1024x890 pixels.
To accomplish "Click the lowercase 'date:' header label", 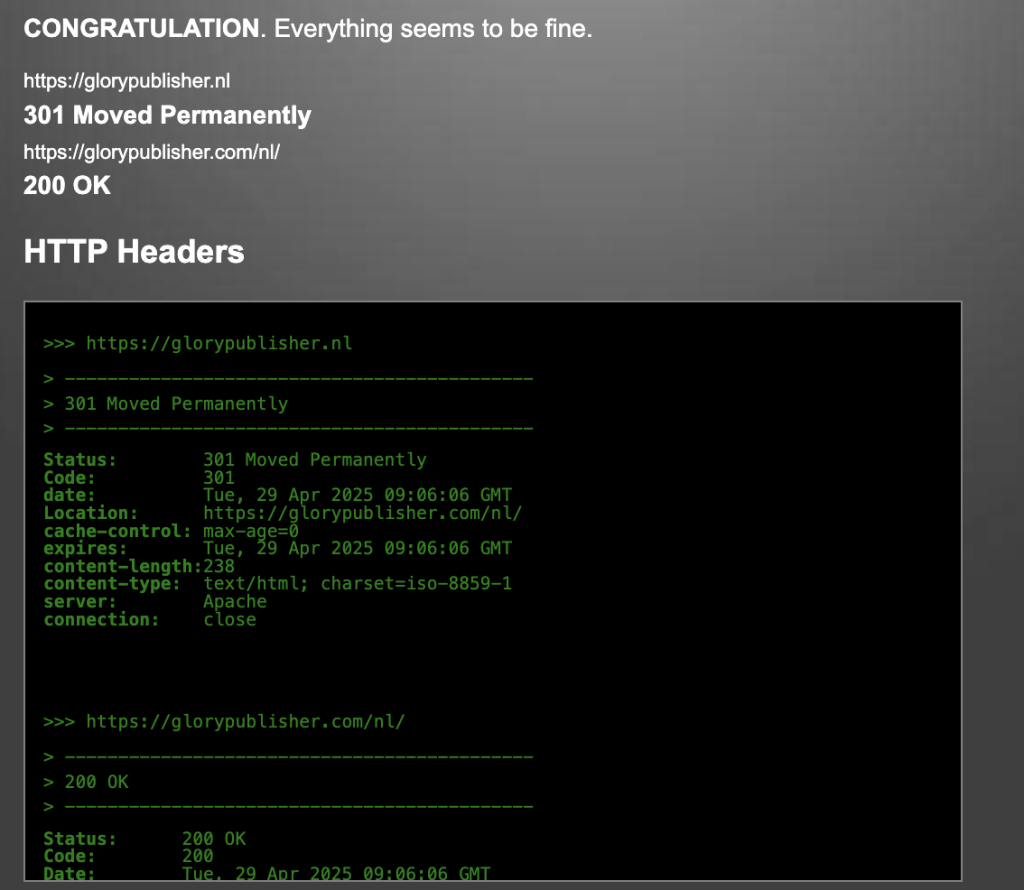I will [69, 495].
